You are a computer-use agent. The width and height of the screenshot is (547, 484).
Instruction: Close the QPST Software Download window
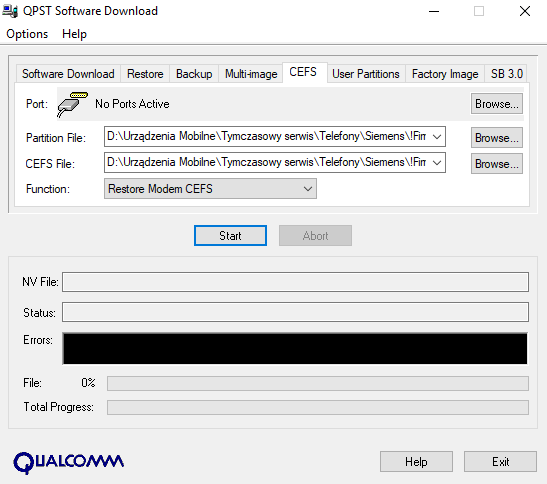(525, 11)
